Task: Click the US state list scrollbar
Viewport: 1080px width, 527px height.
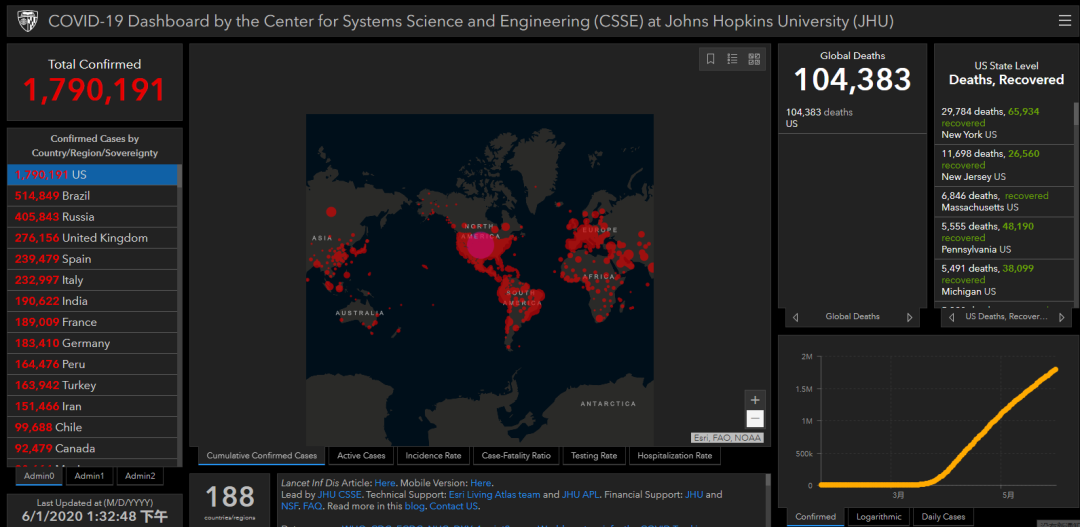Action: pyautogui.click(x=1075, y=200)
